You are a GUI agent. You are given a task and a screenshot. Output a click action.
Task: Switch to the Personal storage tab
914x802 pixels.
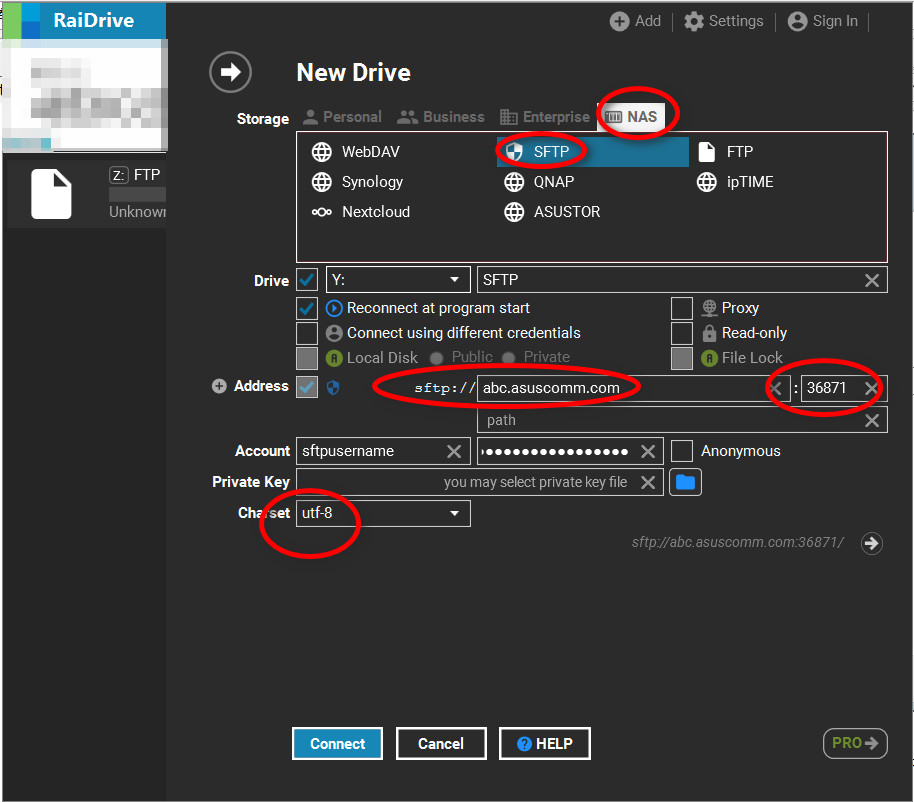342,117
